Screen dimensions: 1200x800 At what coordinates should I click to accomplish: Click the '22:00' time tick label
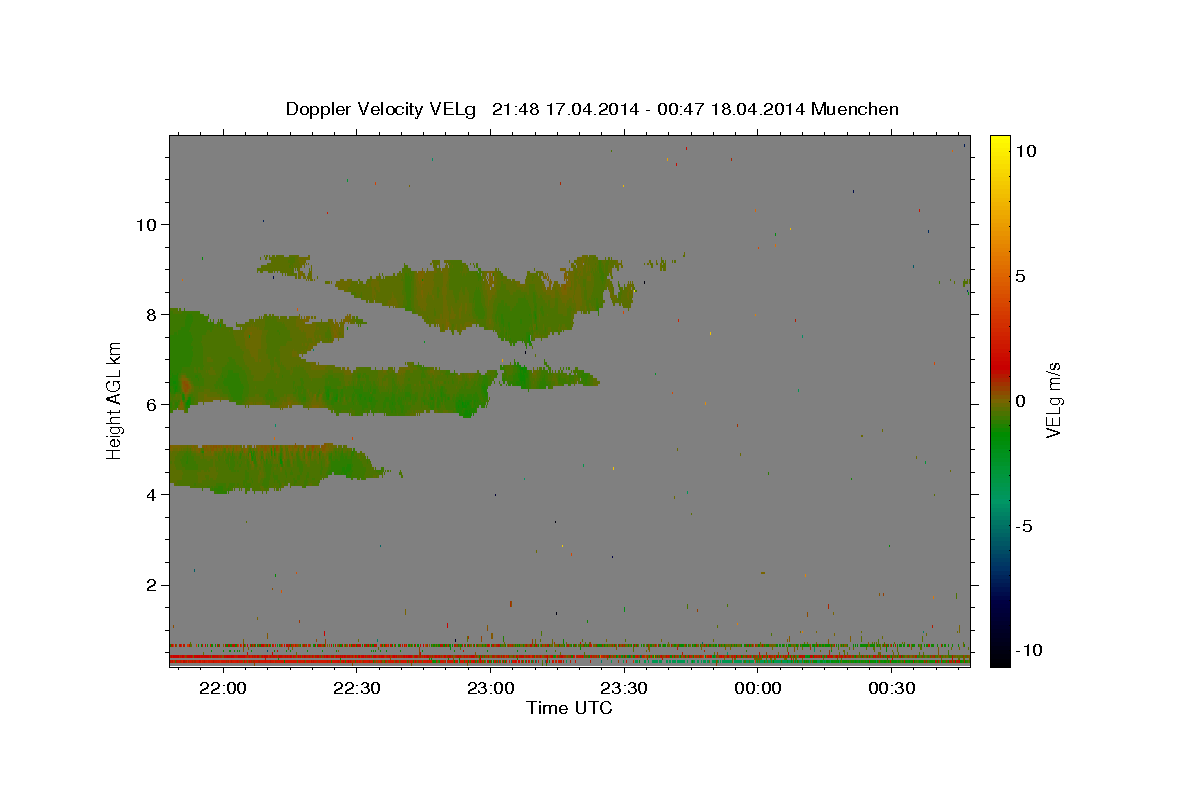pos(224,689)
